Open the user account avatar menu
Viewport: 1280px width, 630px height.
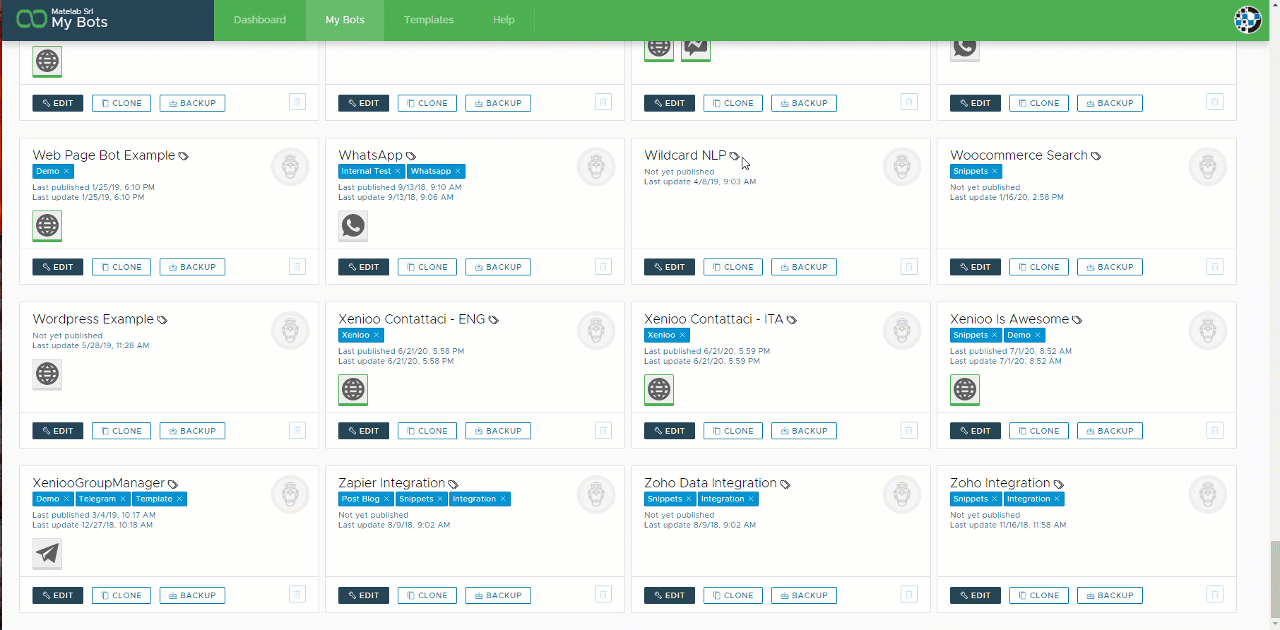tap(1247, 20)
